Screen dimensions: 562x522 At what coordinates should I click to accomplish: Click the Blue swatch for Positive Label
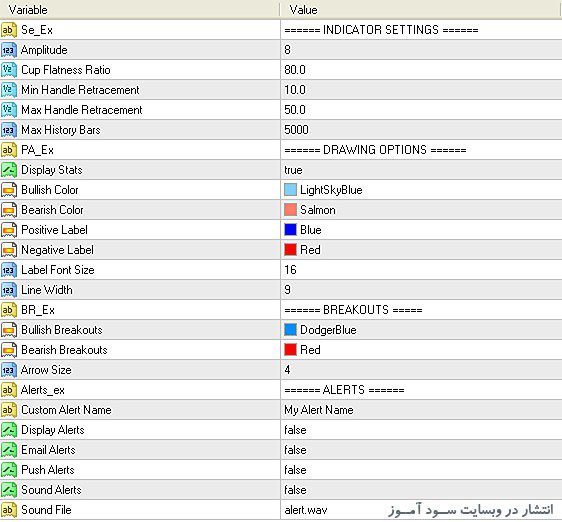(290, 230)
